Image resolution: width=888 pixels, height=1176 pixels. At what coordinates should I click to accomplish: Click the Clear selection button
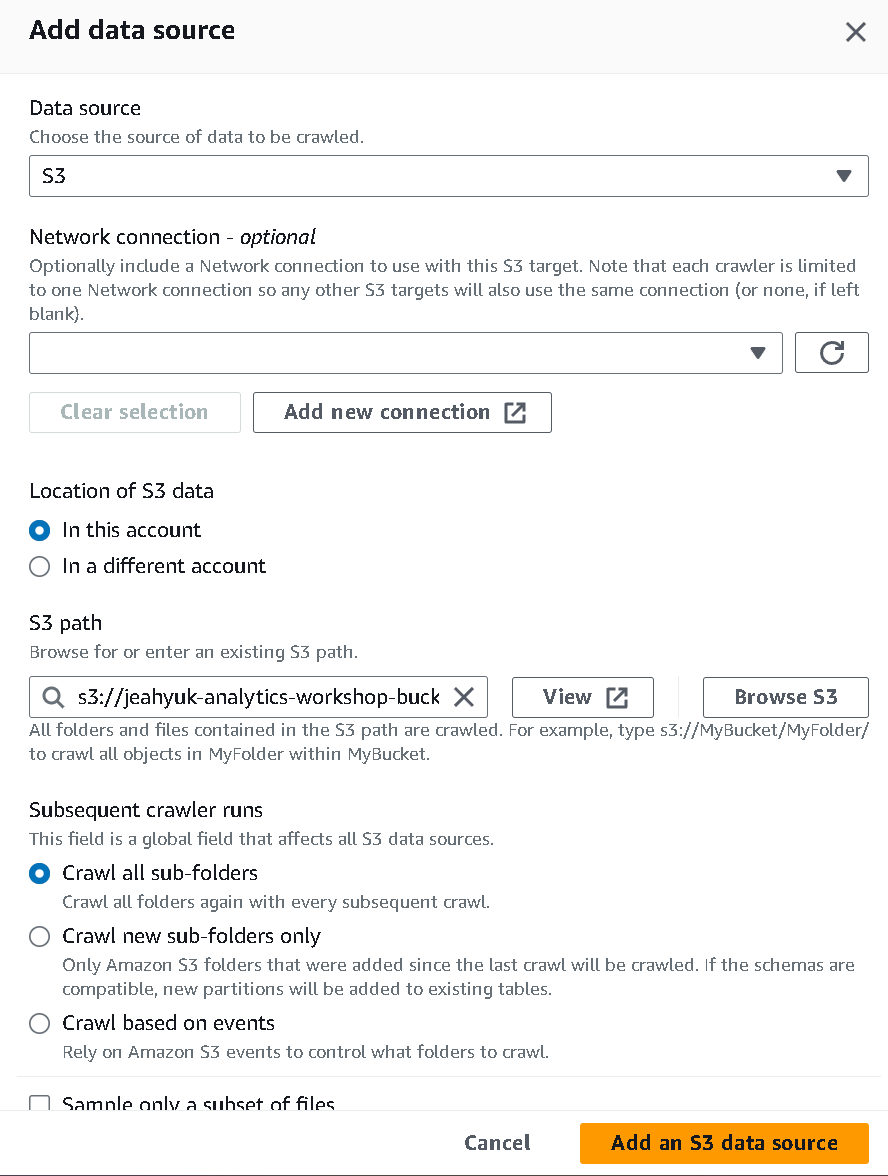[x=135, y=412]
